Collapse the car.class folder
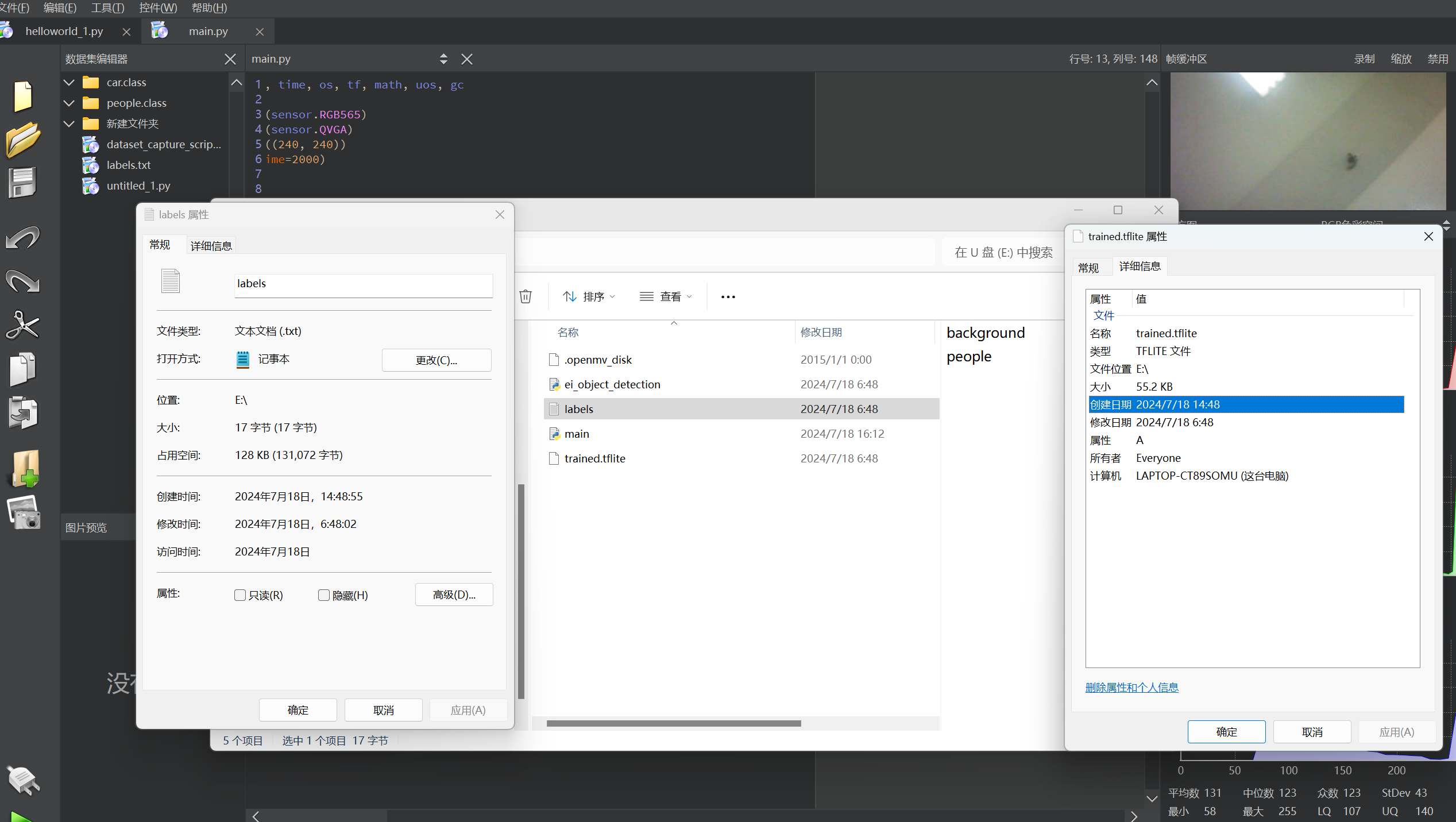The width and height of the screenshot is (1456, 822). point(69,83)
